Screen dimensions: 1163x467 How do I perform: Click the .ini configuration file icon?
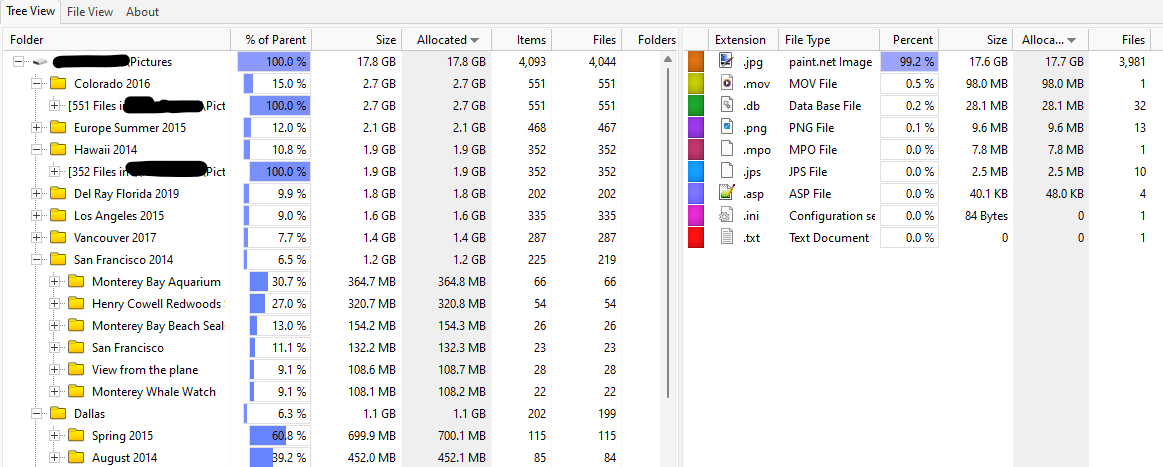point(727,216)
